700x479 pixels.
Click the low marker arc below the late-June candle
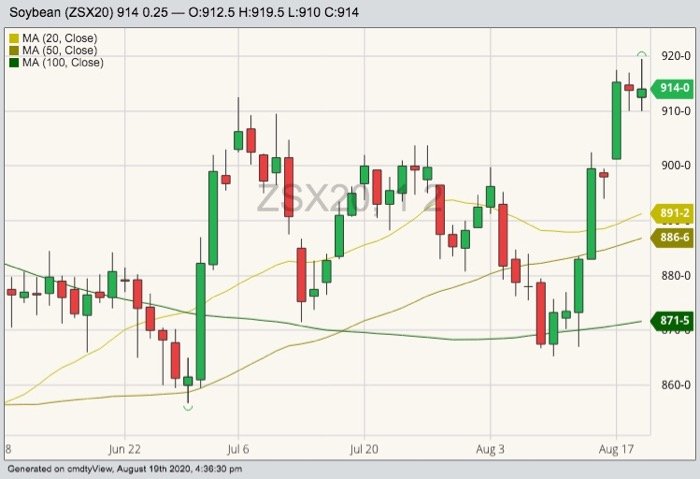pos(188,407)
